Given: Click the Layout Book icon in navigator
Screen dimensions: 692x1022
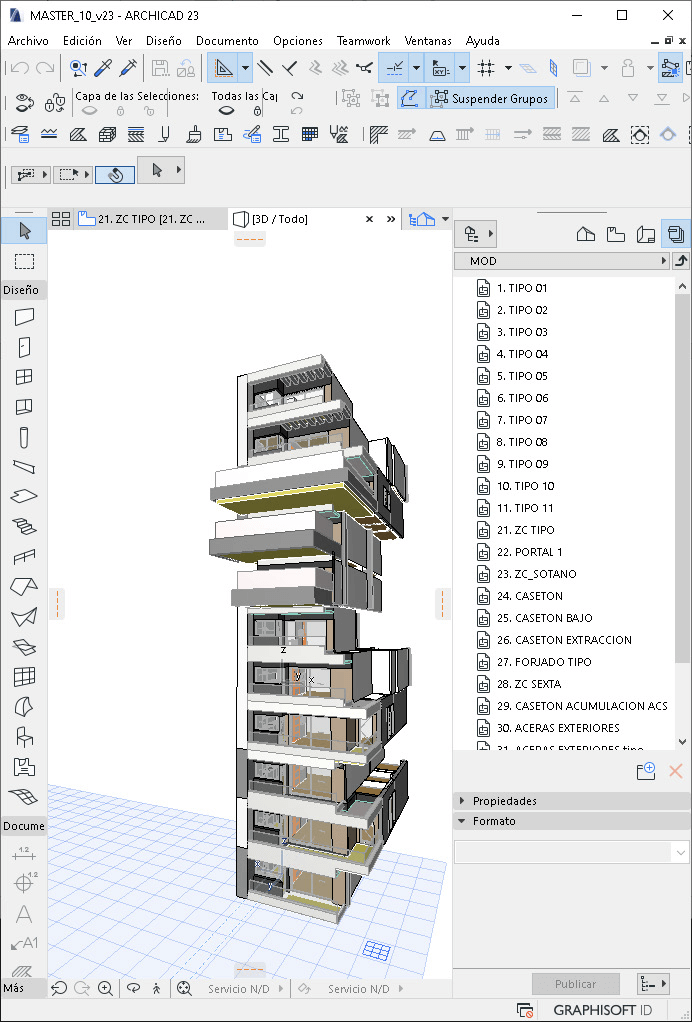Looking at the screenshot, I should [646, 234].
